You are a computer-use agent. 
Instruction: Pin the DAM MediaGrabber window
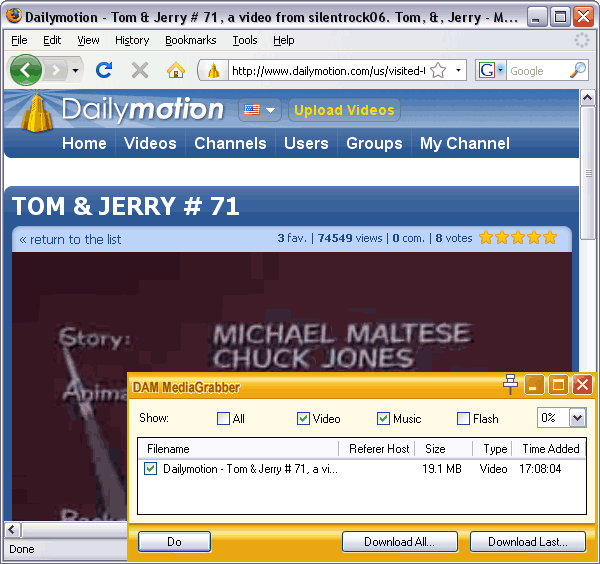pyautogui.click(x=510, y=384)
